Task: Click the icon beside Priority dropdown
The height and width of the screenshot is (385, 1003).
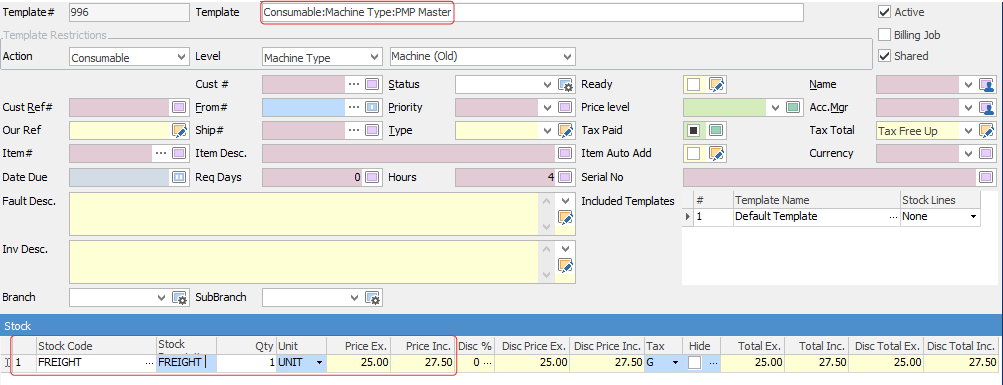Action: tap(565, 107)
